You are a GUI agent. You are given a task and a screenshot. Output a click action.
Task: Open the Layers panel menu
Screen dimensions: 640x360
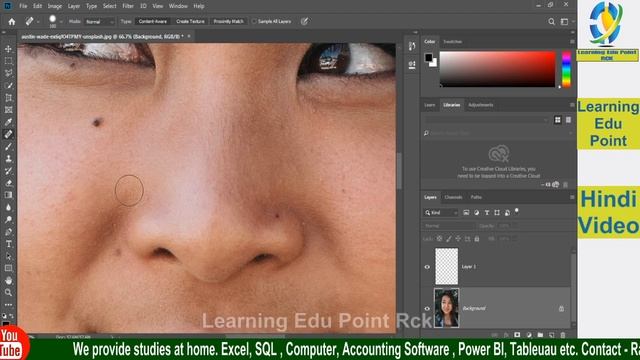tap(572, 197)
